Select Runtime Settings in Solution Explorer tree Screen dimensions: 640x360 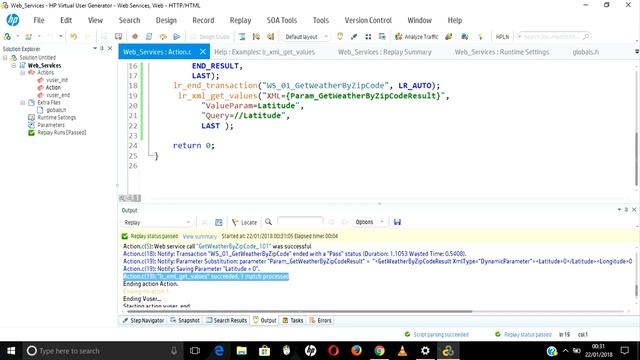(x=56, y=118)
